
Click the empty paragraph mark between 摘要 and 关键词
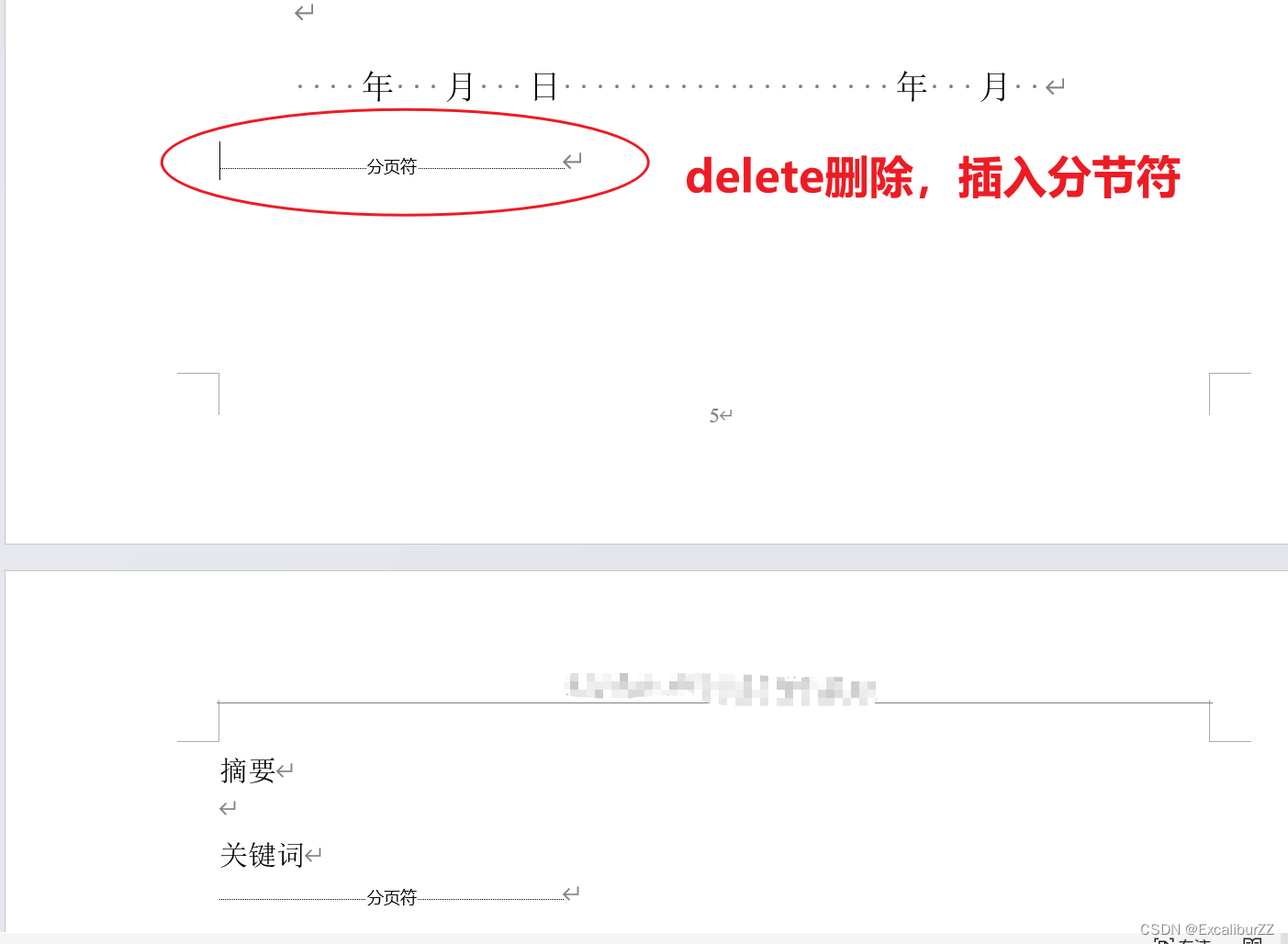pyautogui.click(x=228, y=808)
